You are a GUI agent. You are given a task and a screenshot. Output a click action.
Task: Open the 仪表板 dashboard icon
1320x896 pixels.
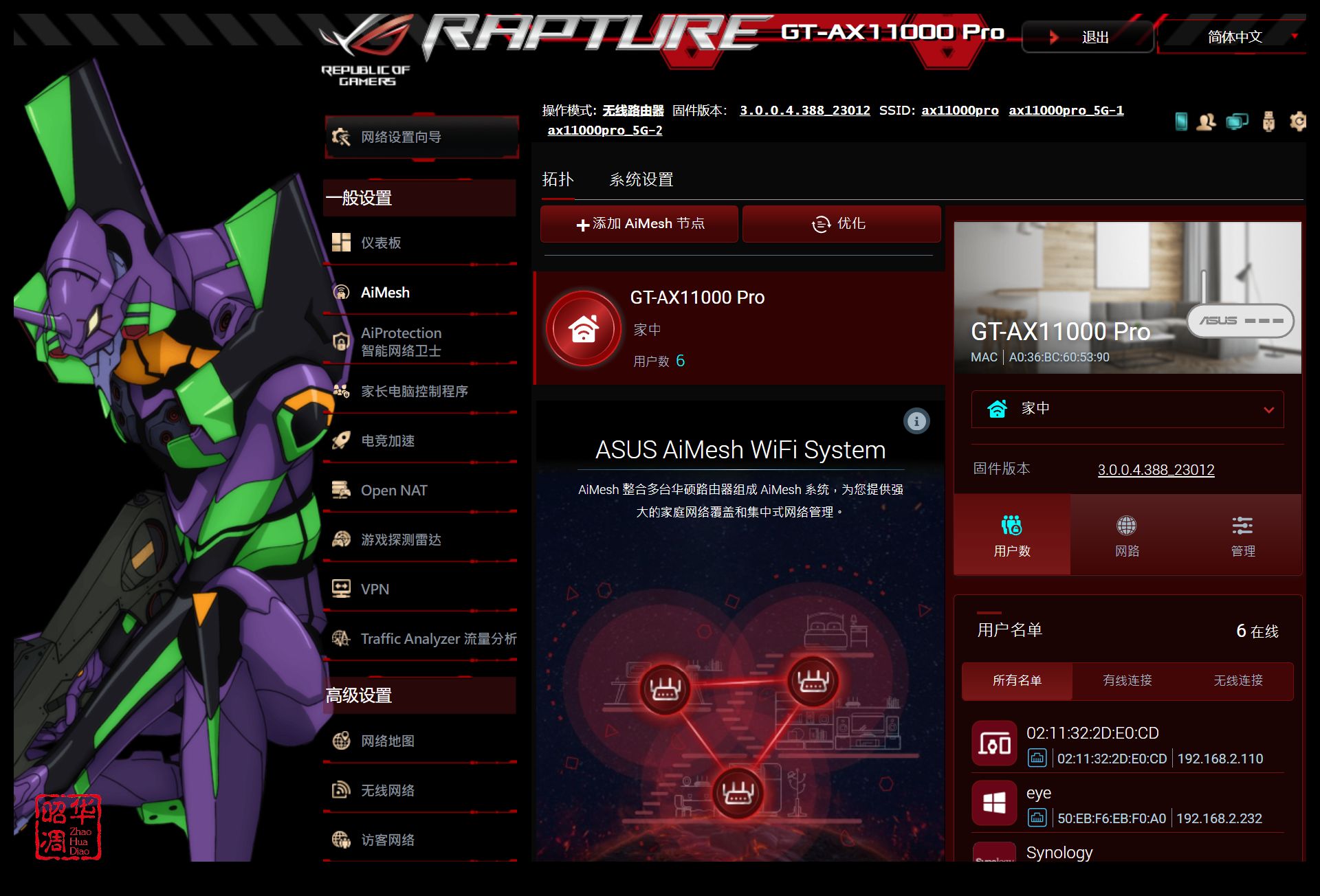coord(341,242)
